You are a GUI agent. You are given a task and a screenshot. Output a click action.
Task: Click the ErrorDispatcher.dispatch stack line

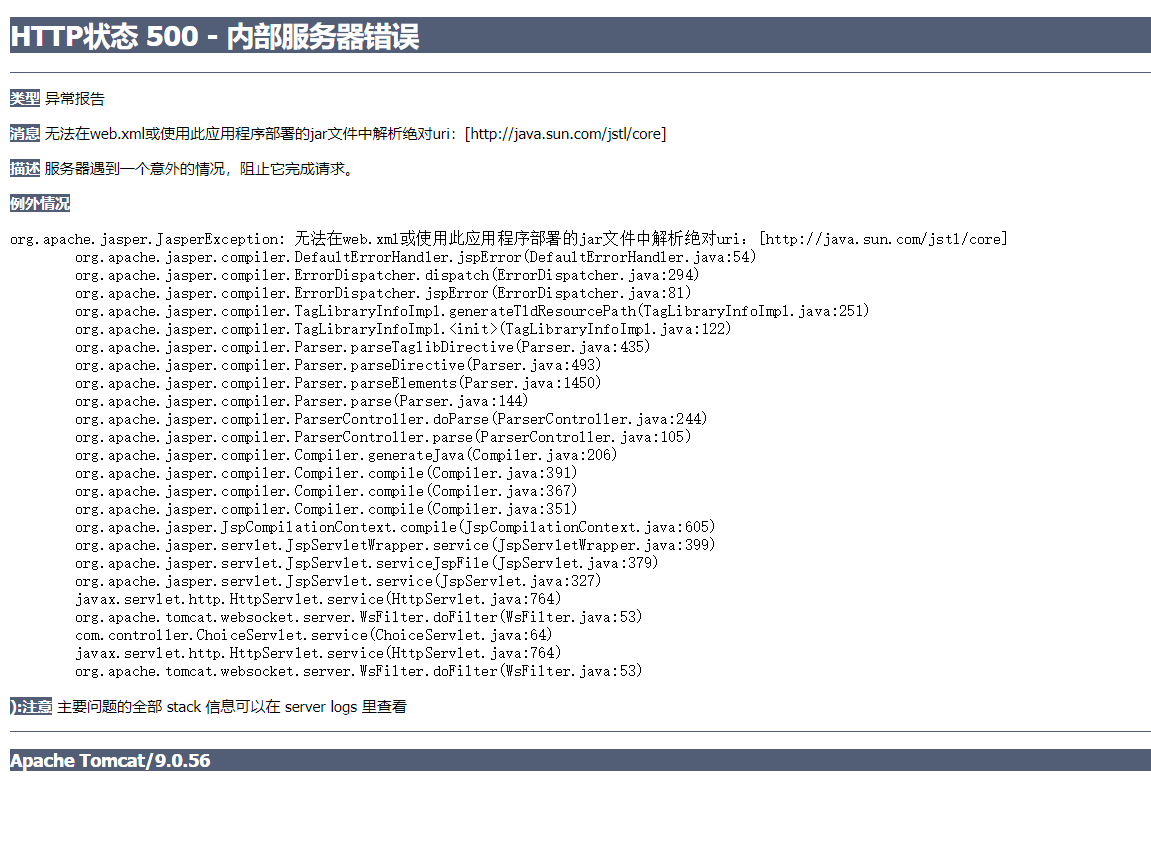(x=387, y=275)
